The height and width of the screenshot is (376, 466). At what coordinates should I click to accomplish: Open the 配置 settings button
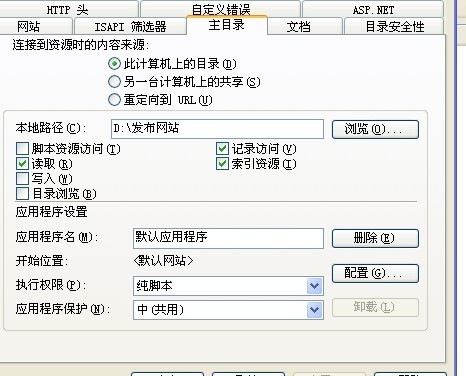coord(375,273)
